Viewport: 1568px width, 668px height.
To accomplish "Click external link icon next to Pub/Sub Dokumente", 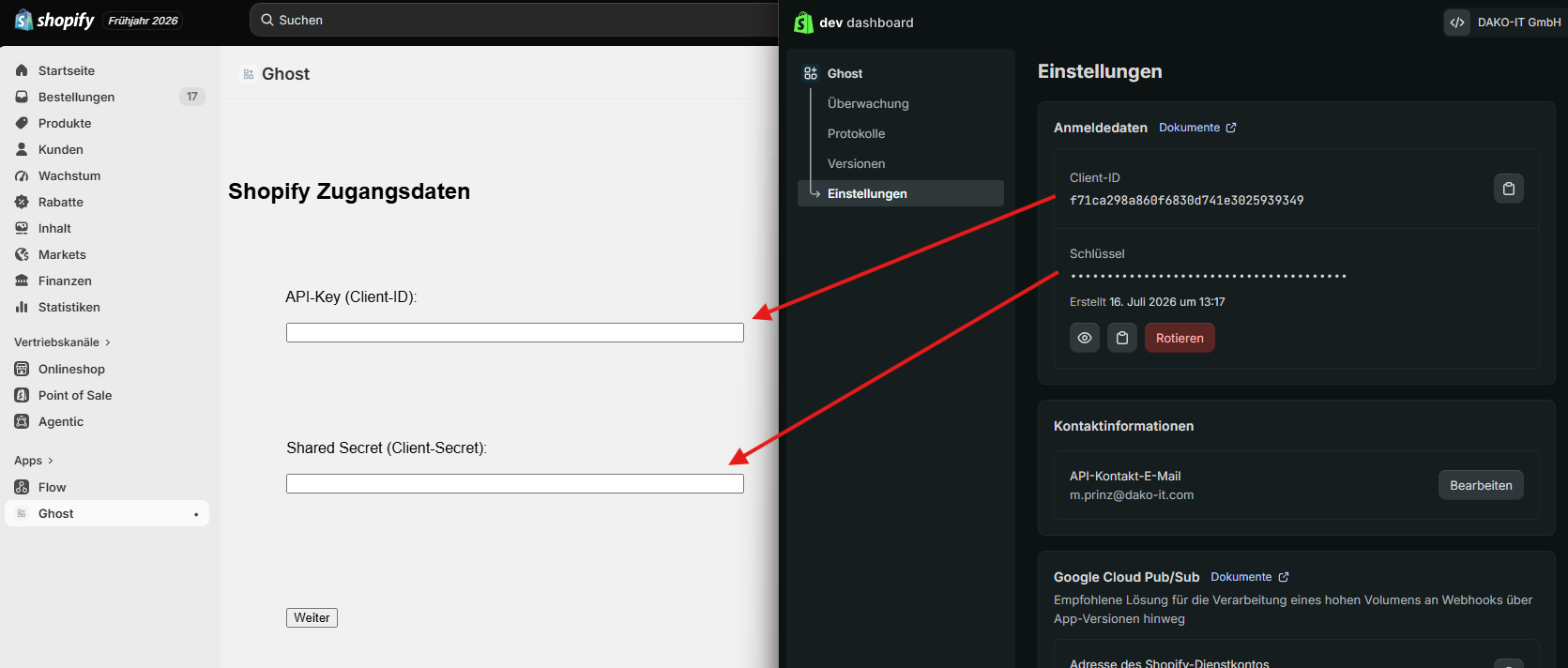I will 1284,577.
